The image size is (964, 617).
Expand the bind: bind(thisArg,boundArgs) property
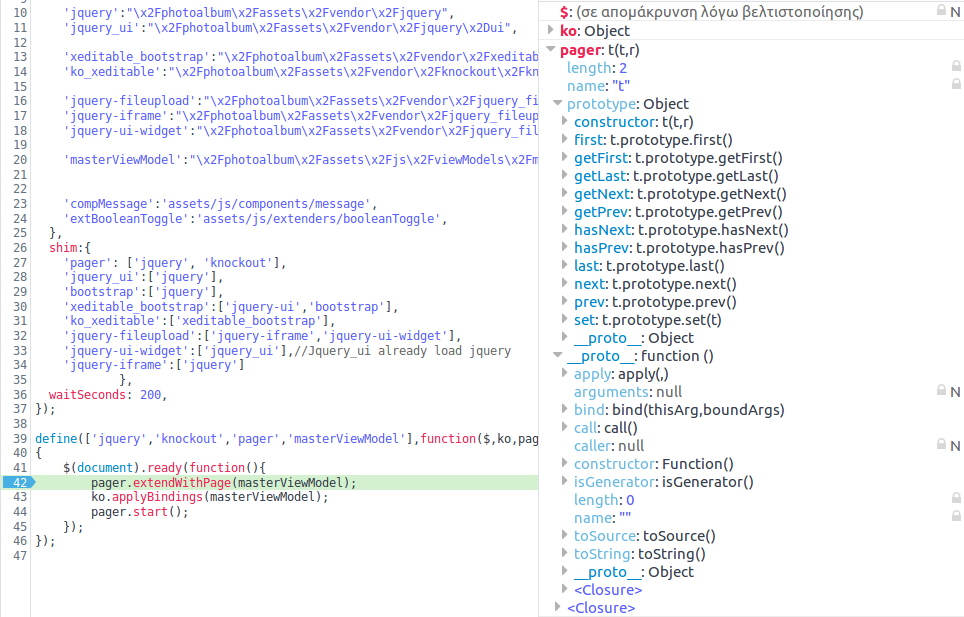point(564,409)
